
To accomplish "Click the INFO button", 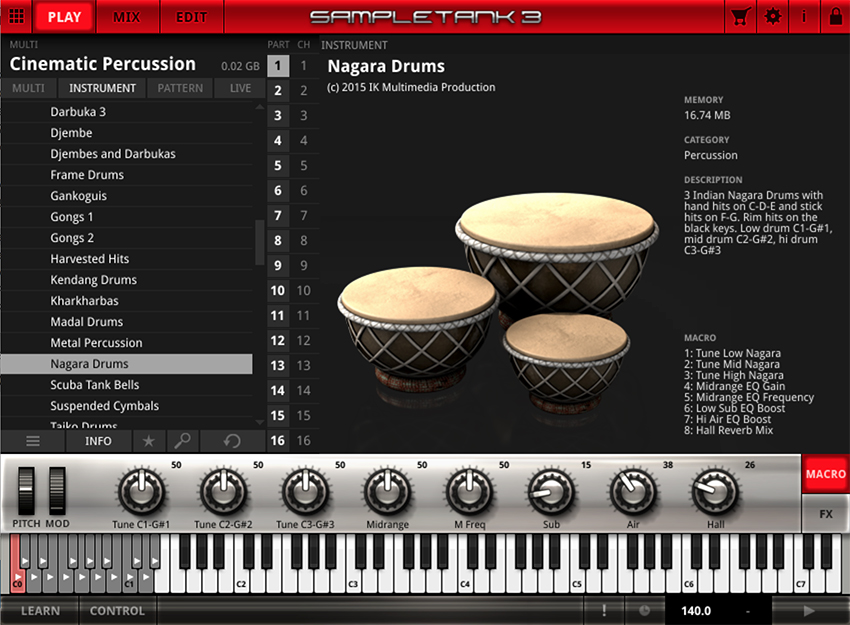I will tap(98, 441).
